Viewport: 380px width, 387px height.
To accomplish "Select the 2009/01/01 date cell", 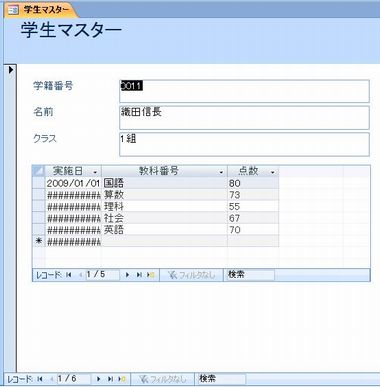I will coord(73,183).
